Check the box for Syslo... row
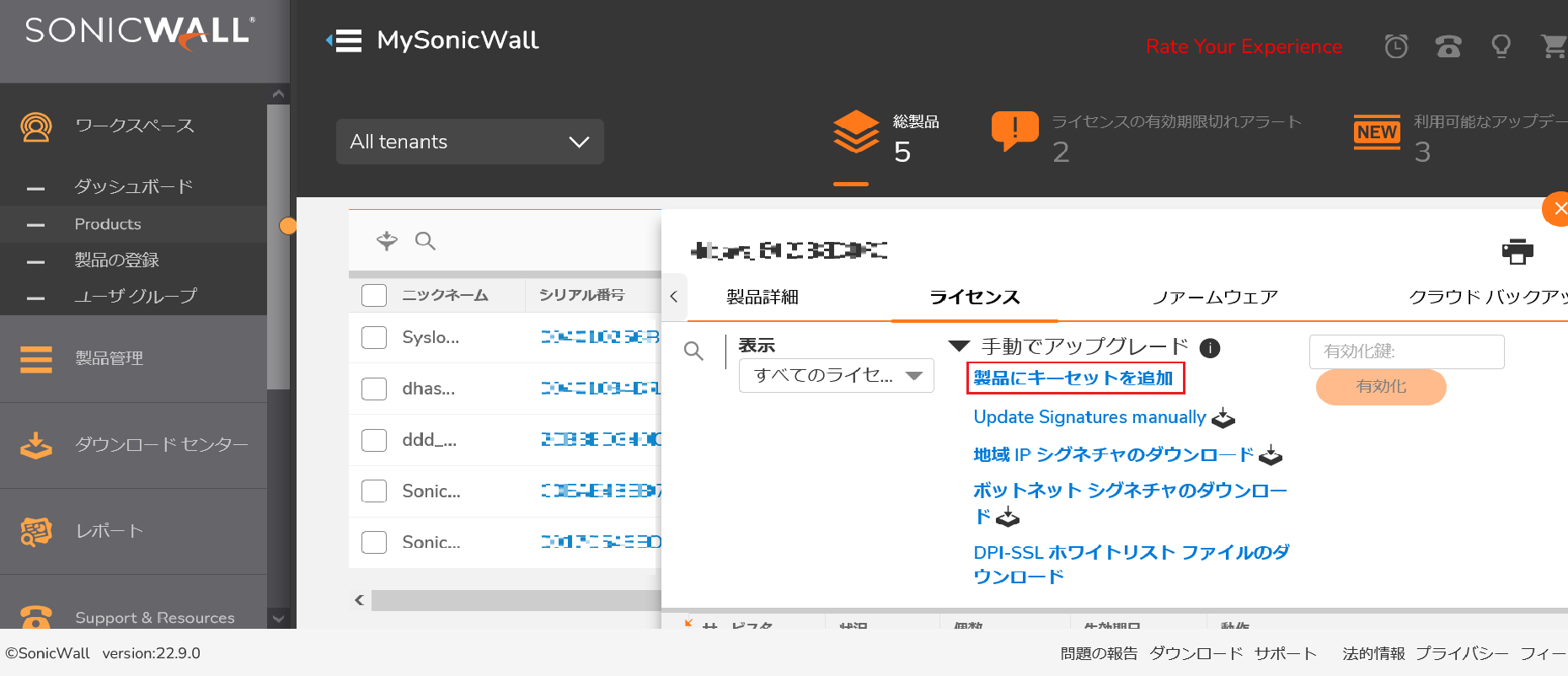 (x=374, y=337)
